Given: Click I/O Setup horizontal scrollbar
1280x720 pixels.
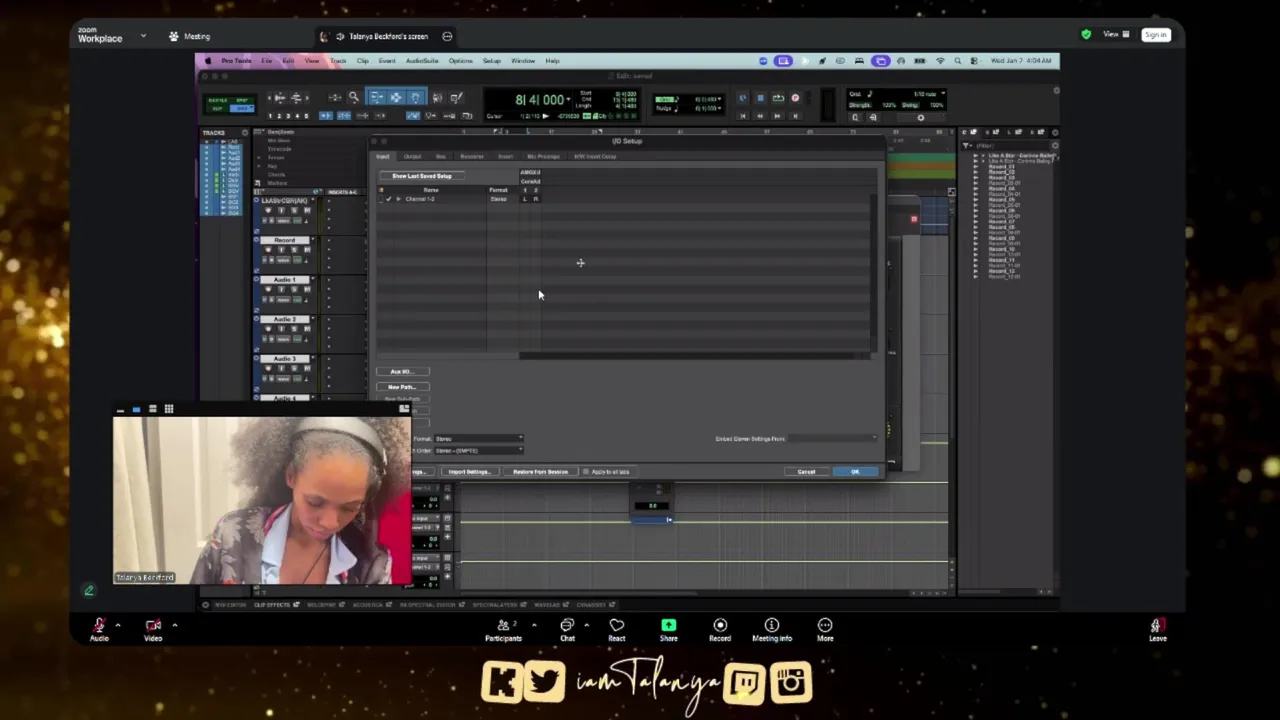Looking at the screenshot, I should tap(694, 356).
